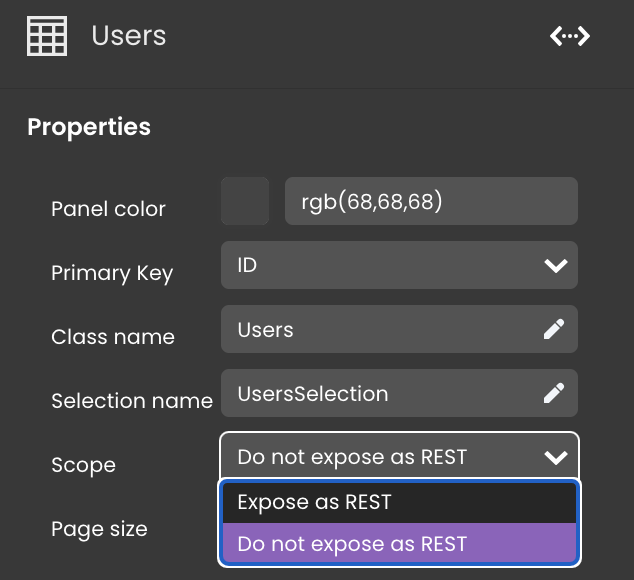Click the Properties section heading
Image resolution: width=634 pixels, height=580 pixels.
point(89,127)
